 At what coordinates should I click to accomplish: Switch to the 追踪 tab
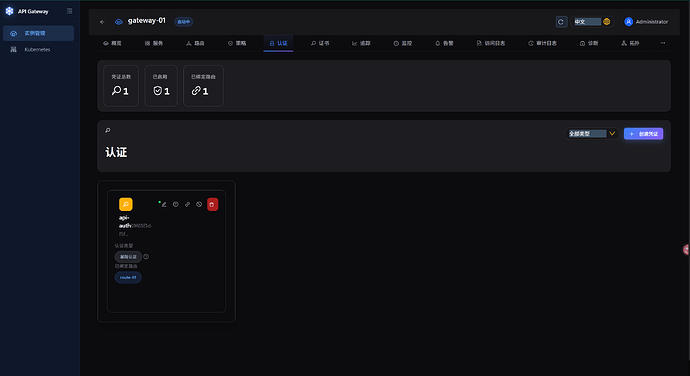pyautogui.click(x=361, y=43)
